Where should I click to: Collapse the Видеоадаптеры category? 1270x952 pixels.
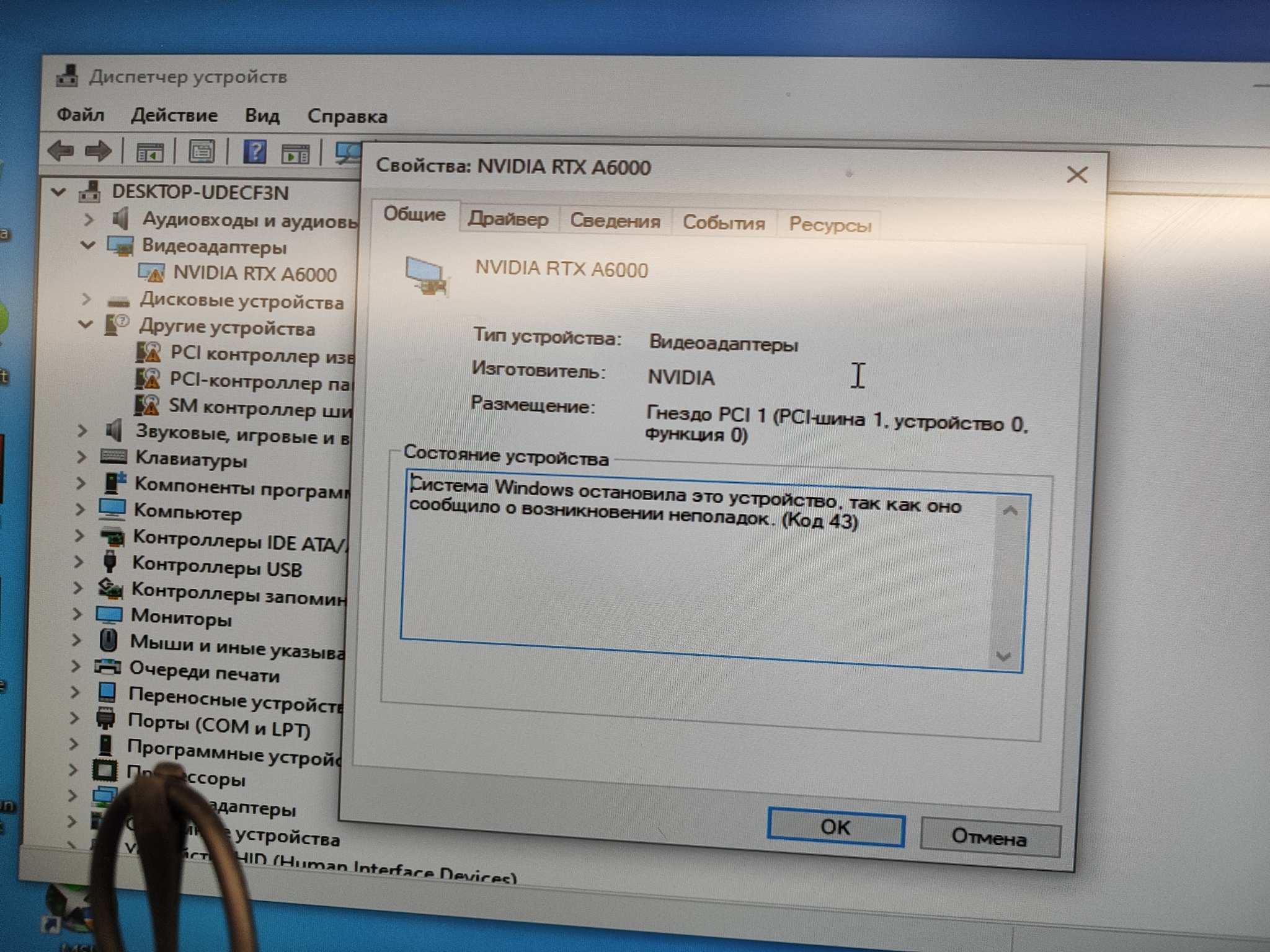point(87,245)
